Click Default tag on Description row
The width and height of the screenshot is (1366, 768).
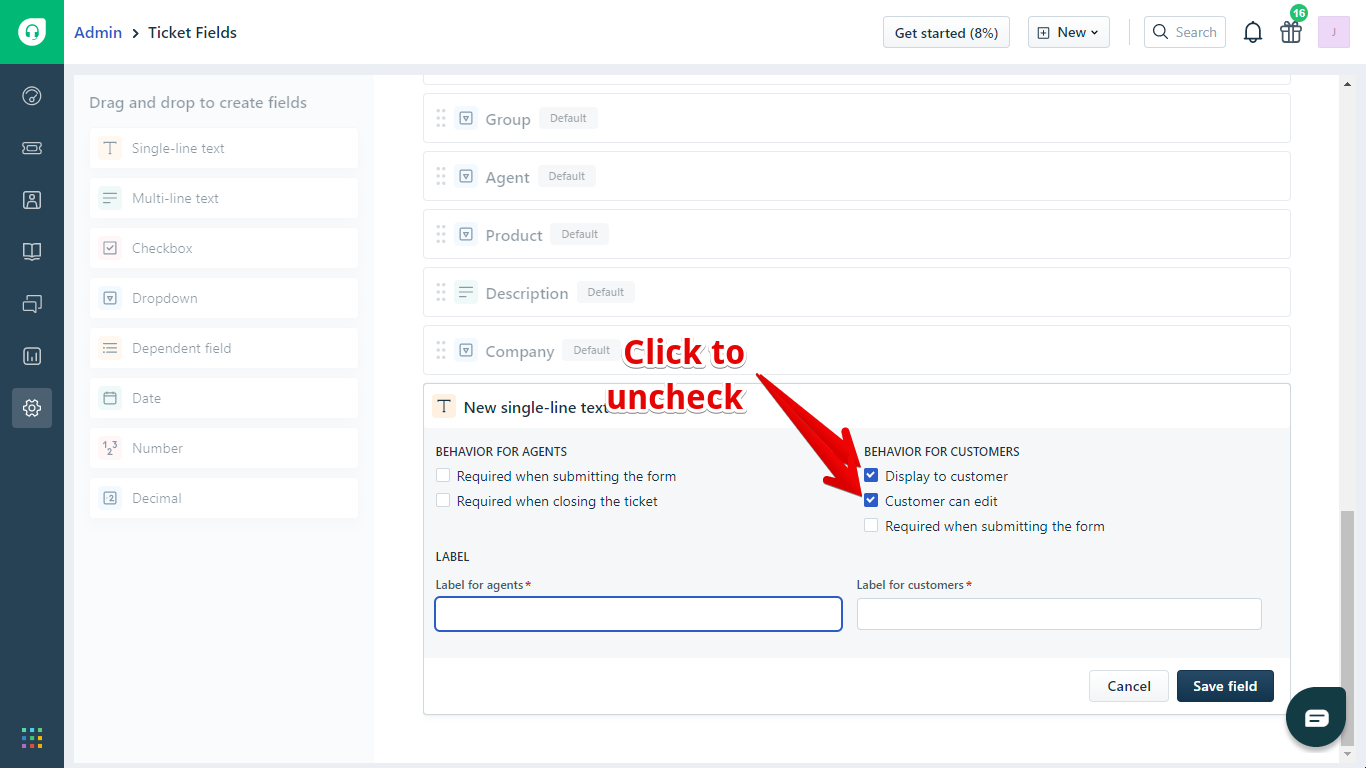(x=605, y=292)
